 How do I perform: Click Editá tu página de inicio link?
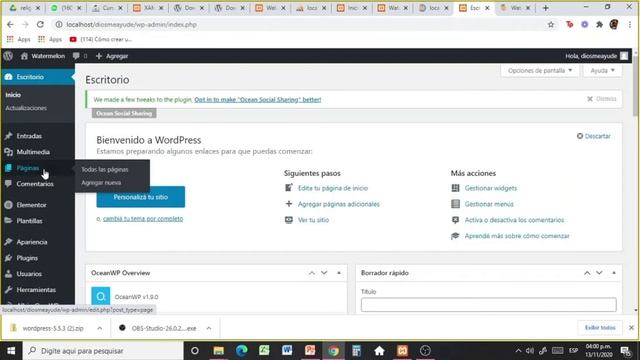pos(333,188)
